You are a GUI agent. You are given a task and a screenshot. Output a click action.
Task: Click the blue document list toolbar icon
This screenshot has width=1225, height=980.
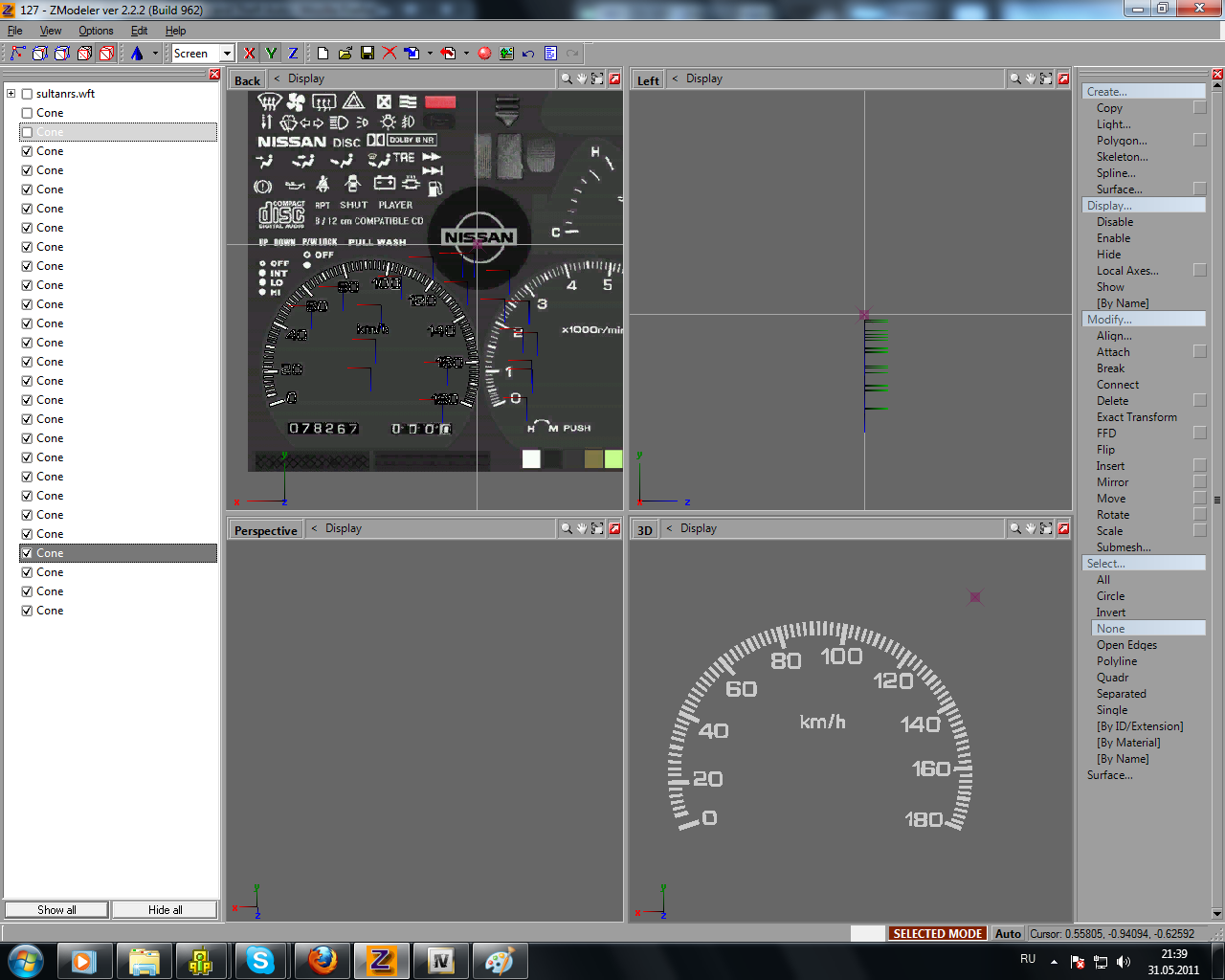coord(550,54)
